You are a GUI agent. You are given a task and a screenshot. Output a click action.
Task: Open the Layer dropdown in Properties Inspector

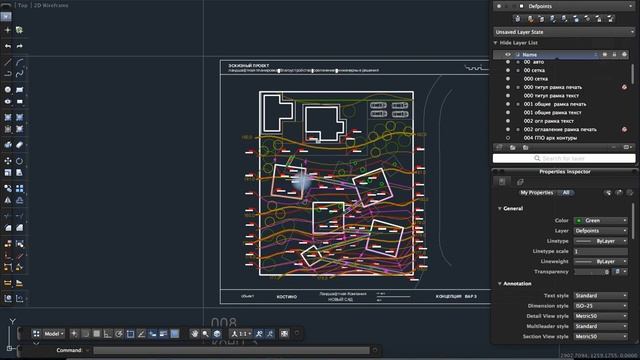pyautogui.click(x=601, y=231)
